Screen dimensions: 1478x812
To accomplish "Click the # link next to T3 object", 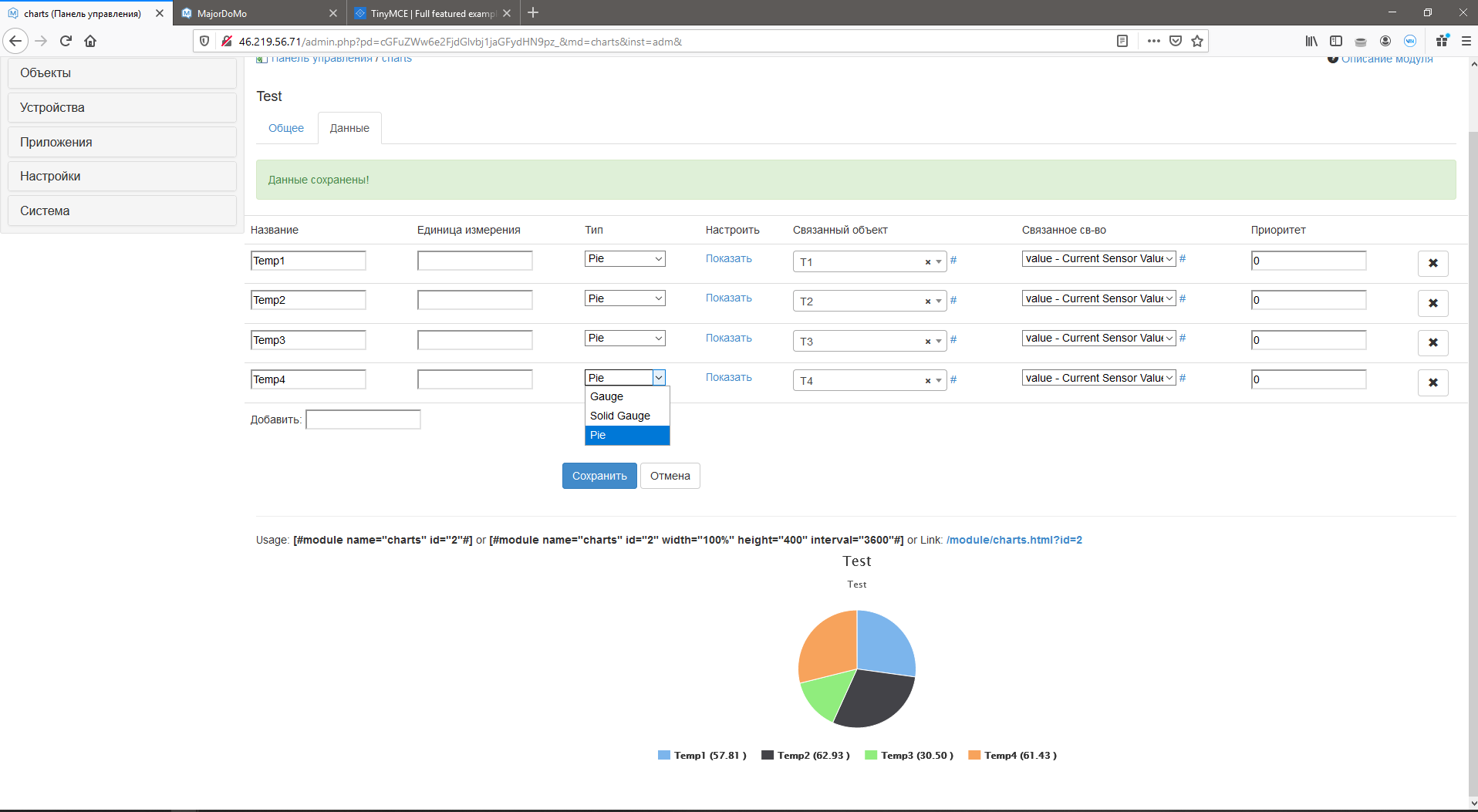I will click(x=953, y=340).
